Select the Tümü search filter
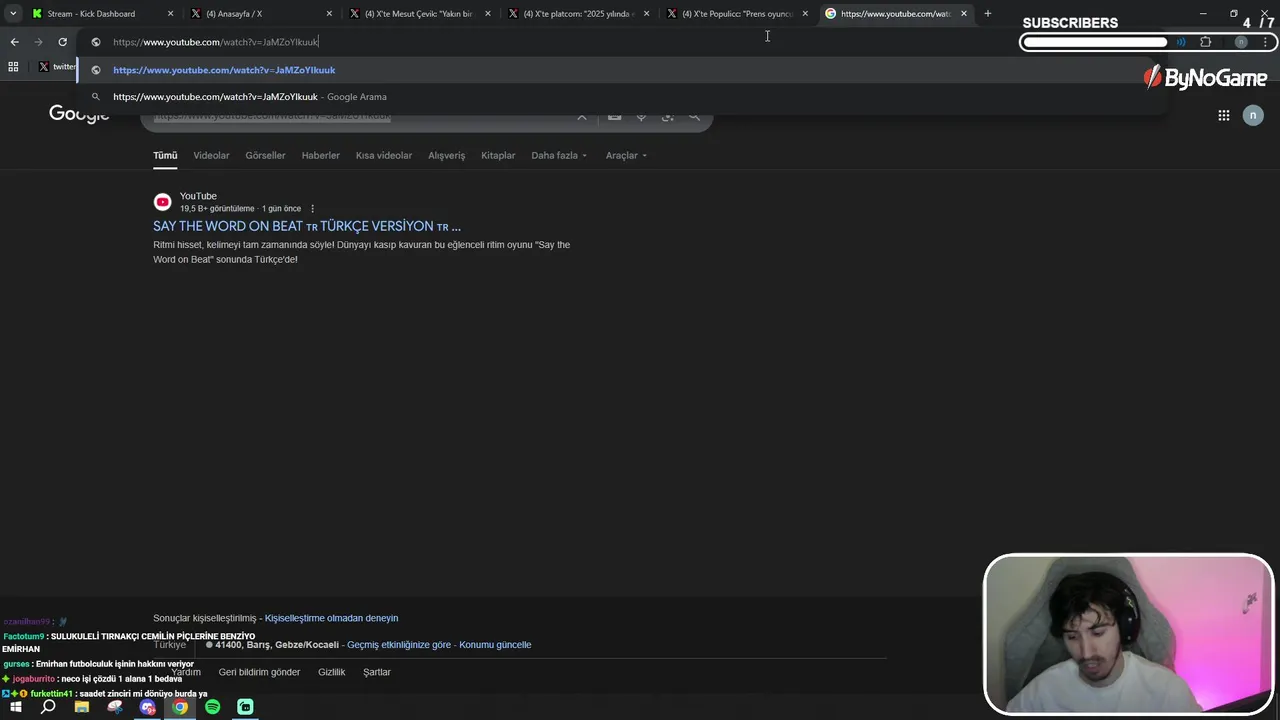Screen dimensions: 1280x720 [165, 155]
